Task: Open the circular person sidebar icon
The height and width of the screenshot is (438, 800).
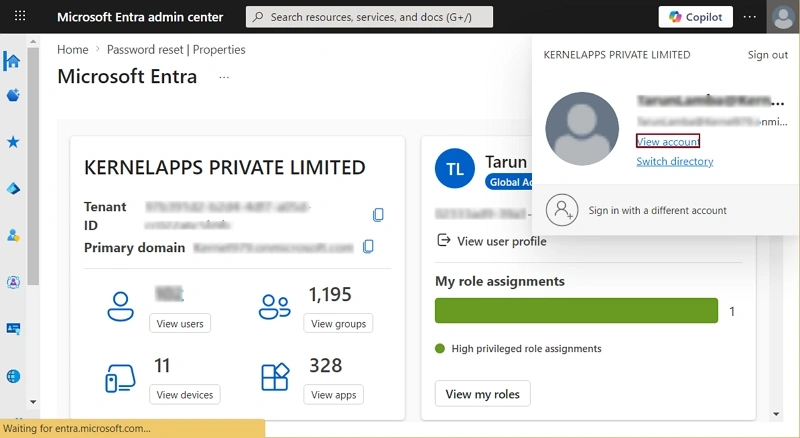Action: (13, 282)
